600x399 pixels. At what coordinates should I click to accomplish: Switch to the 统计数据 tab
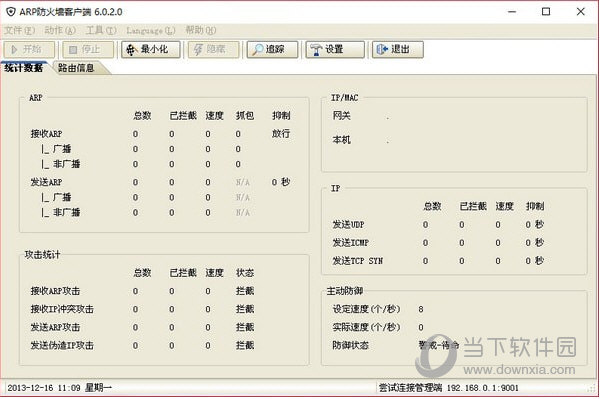tap(24, 68)
